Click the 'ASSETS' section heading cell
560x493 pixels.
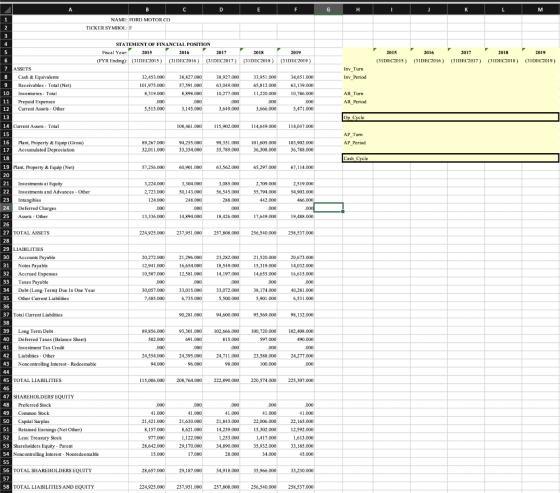pos(22,69)
